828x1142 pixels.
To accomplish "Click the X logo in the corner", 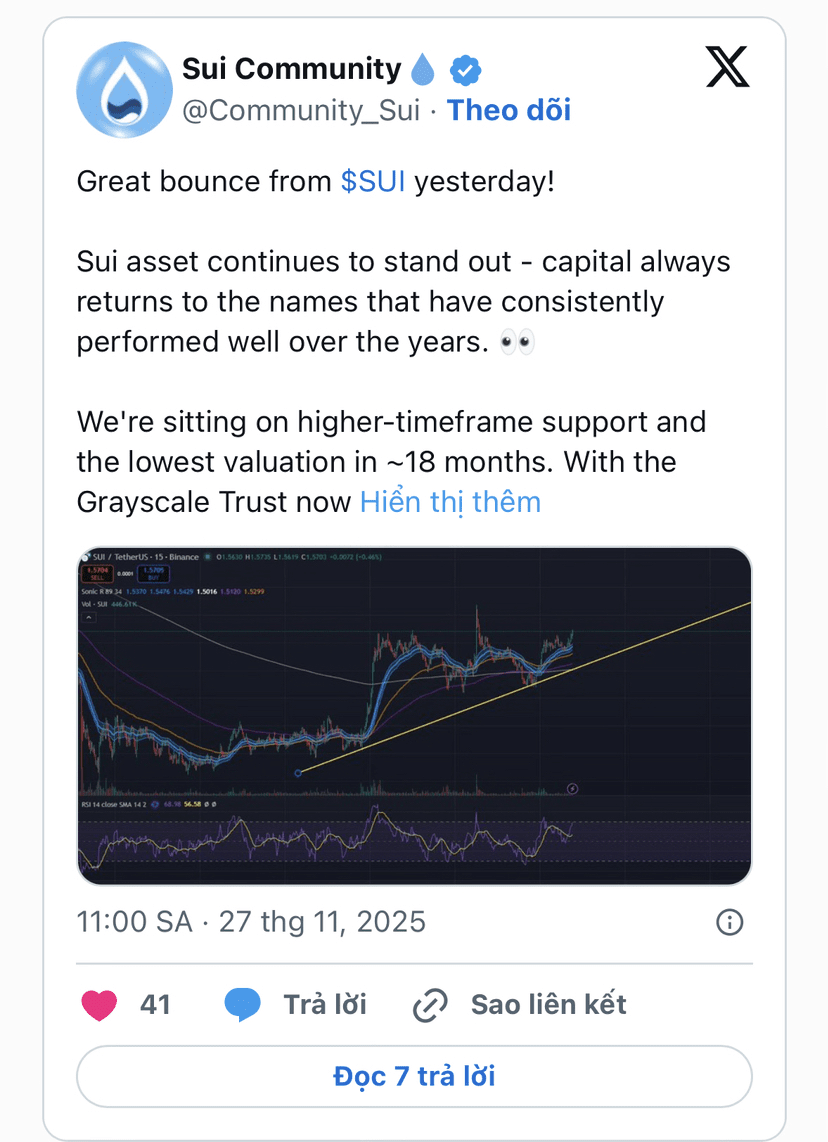I will [728, 67].
